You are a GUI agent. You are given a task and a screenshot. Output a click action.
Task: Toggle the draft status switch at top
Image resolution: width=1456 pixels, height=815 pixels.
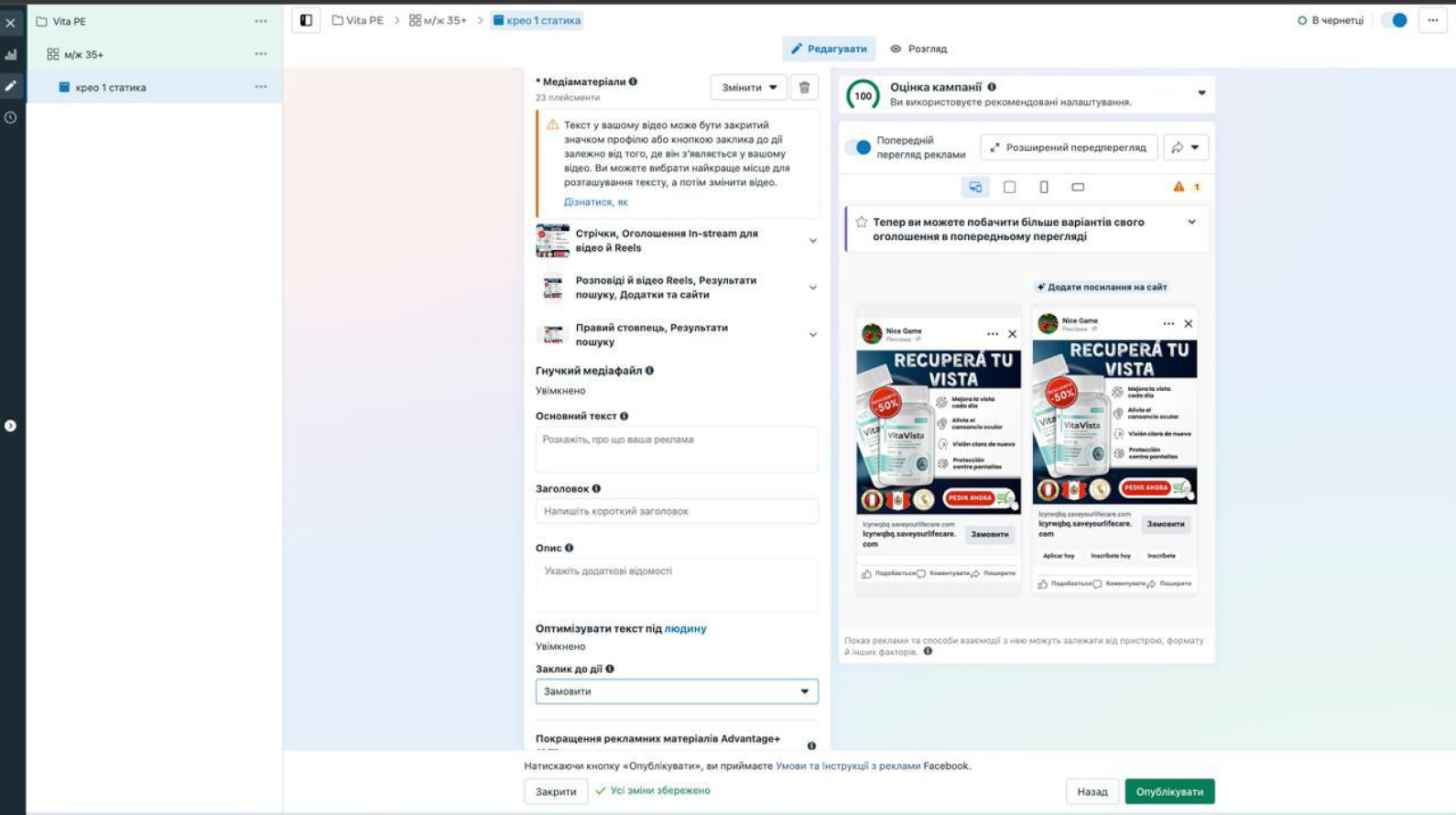pyautogui.click(x=1395, y=20)
